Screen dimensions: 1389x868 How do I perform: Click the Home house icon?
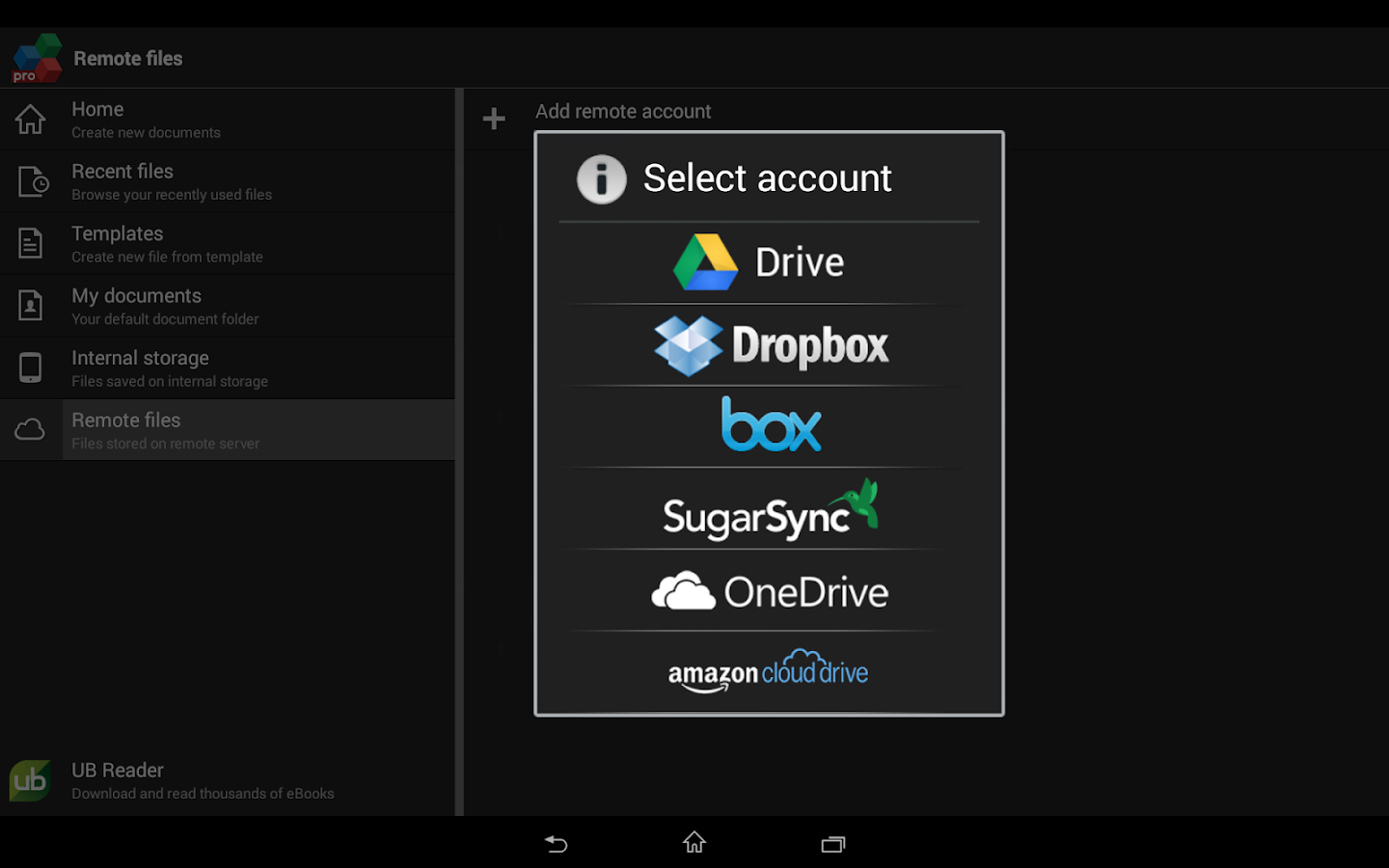(30, 120)
